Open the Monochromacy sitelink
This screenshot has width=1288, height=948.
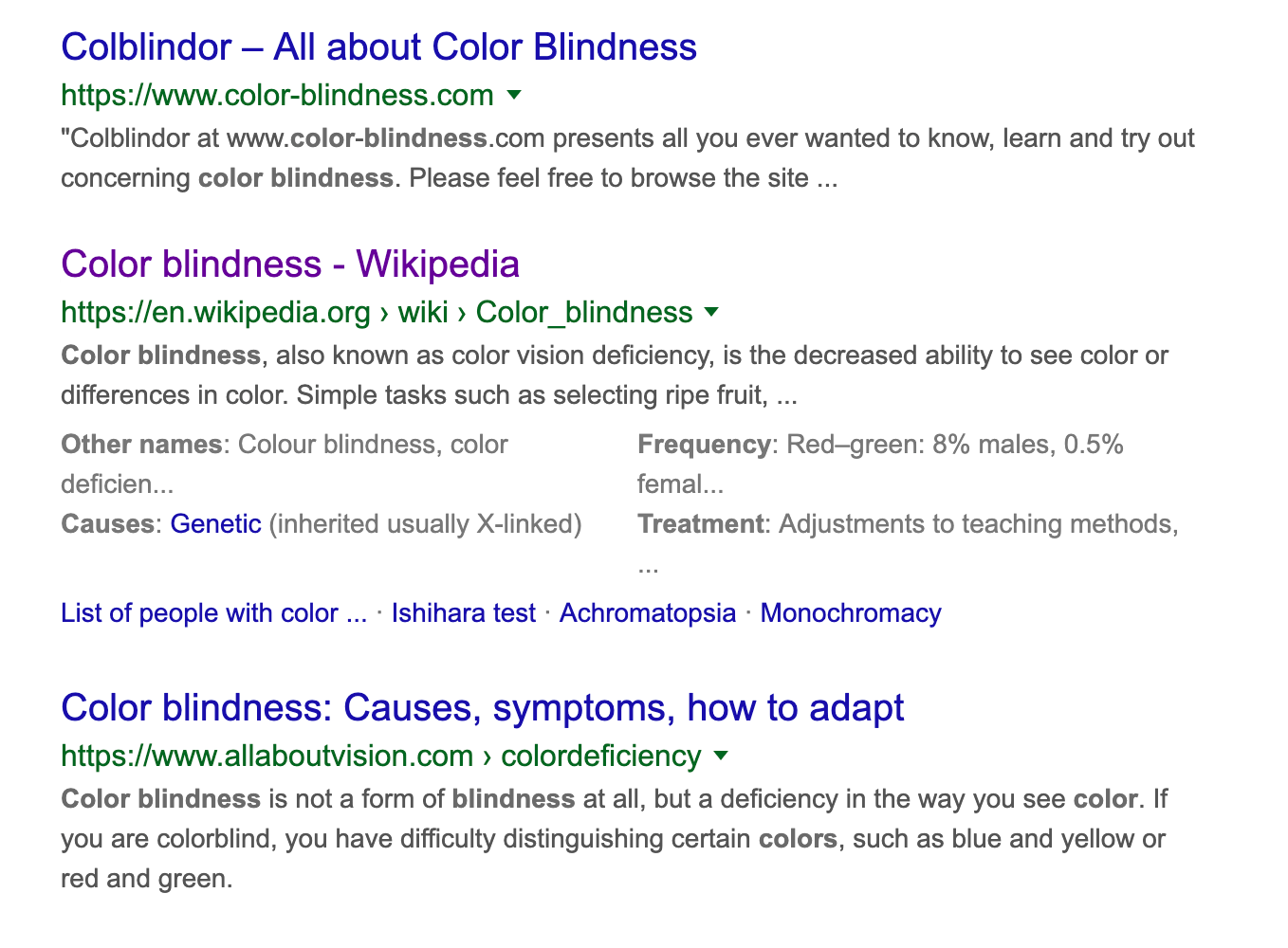[851, 612]
